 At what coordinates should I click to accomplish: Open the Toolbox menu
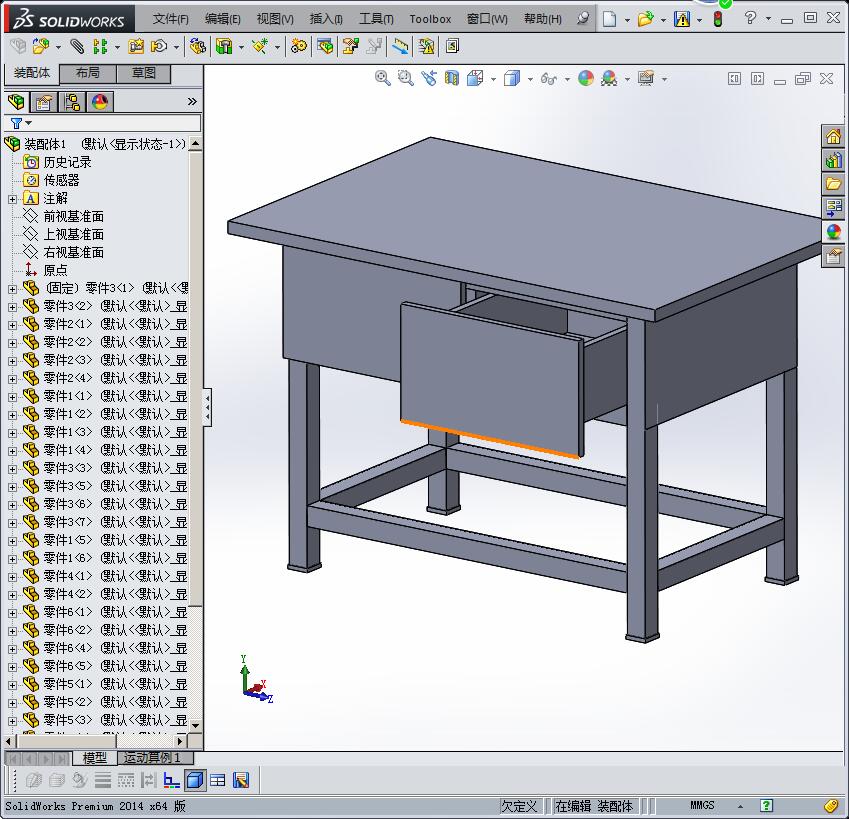pos(430,19)
